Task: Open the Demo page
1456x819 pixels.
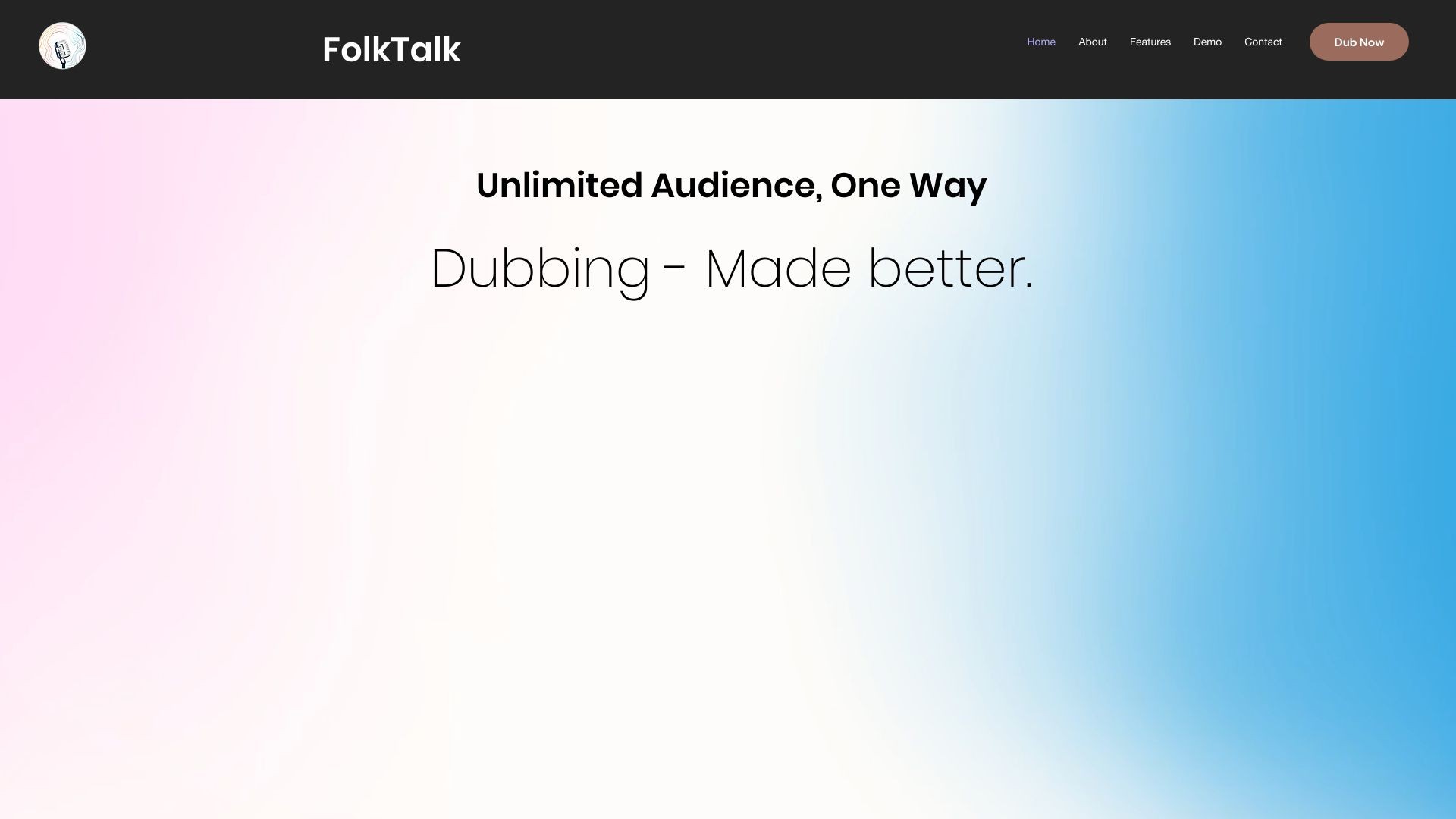Action: coord(1207,42)
